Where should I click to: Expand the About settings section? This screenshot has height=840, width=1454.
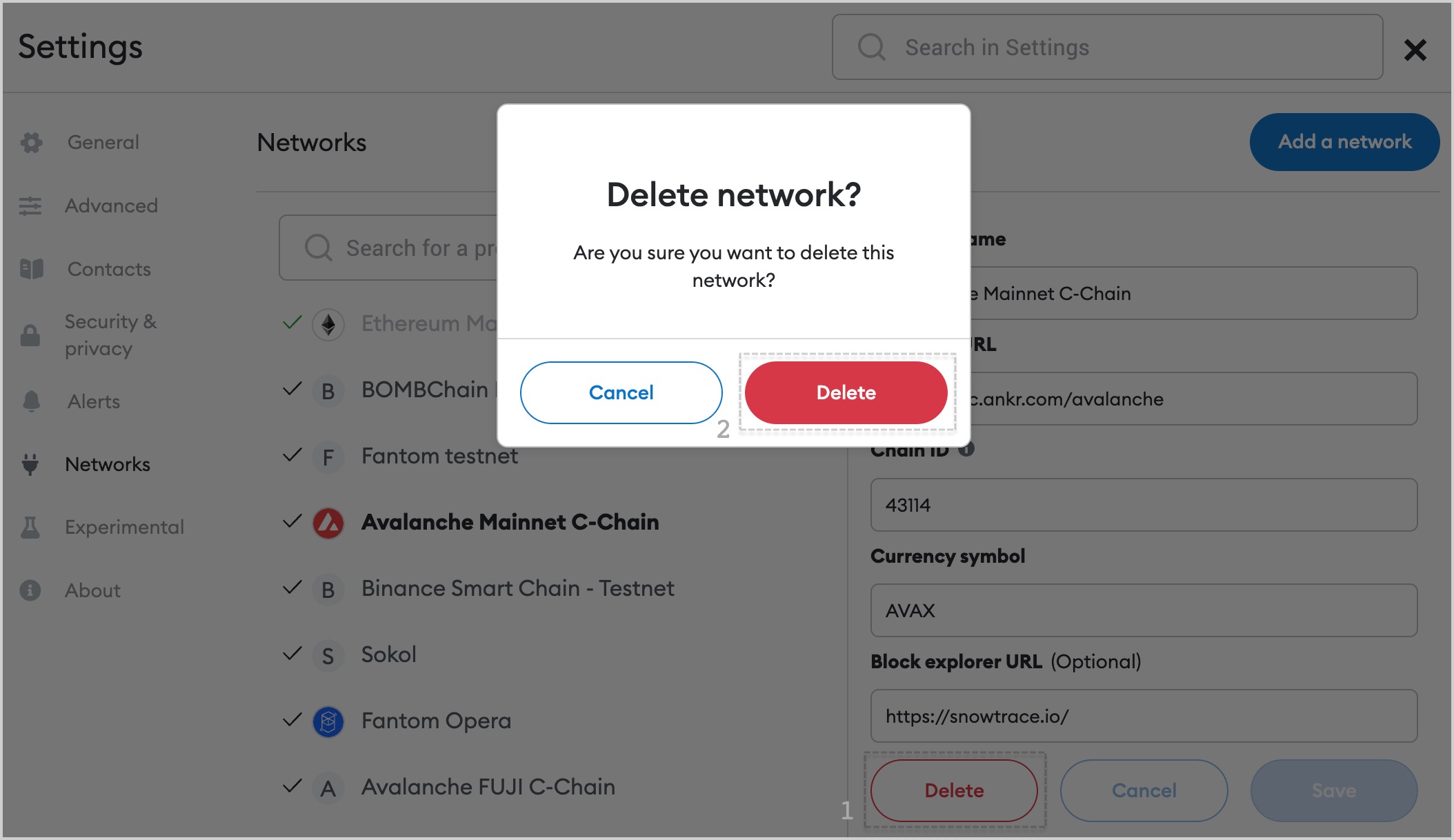(x=93, y=589)
